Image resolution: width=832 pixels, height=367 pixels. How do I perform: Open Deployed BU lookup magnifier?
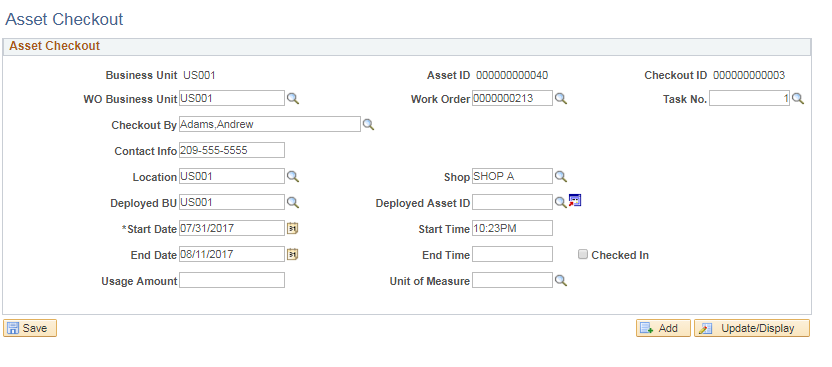pos(293,203)
